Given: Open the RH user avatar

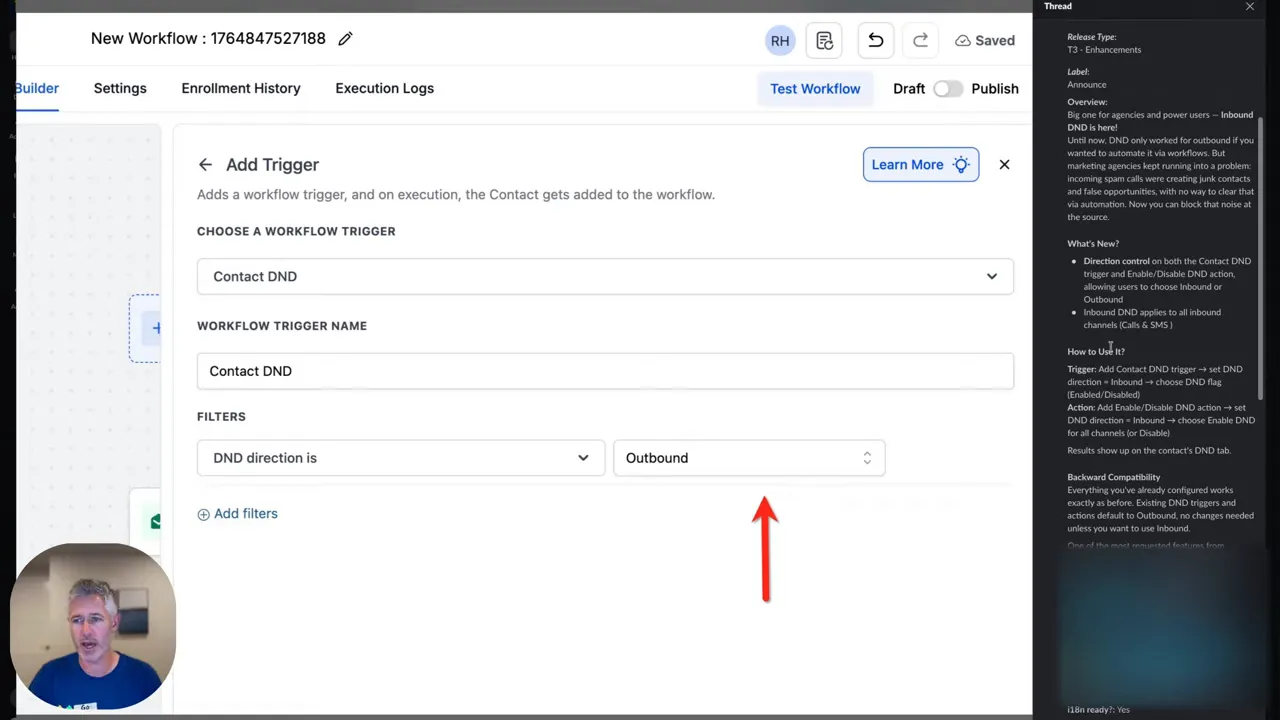Looking at the screenshot, I should [779, 41].
